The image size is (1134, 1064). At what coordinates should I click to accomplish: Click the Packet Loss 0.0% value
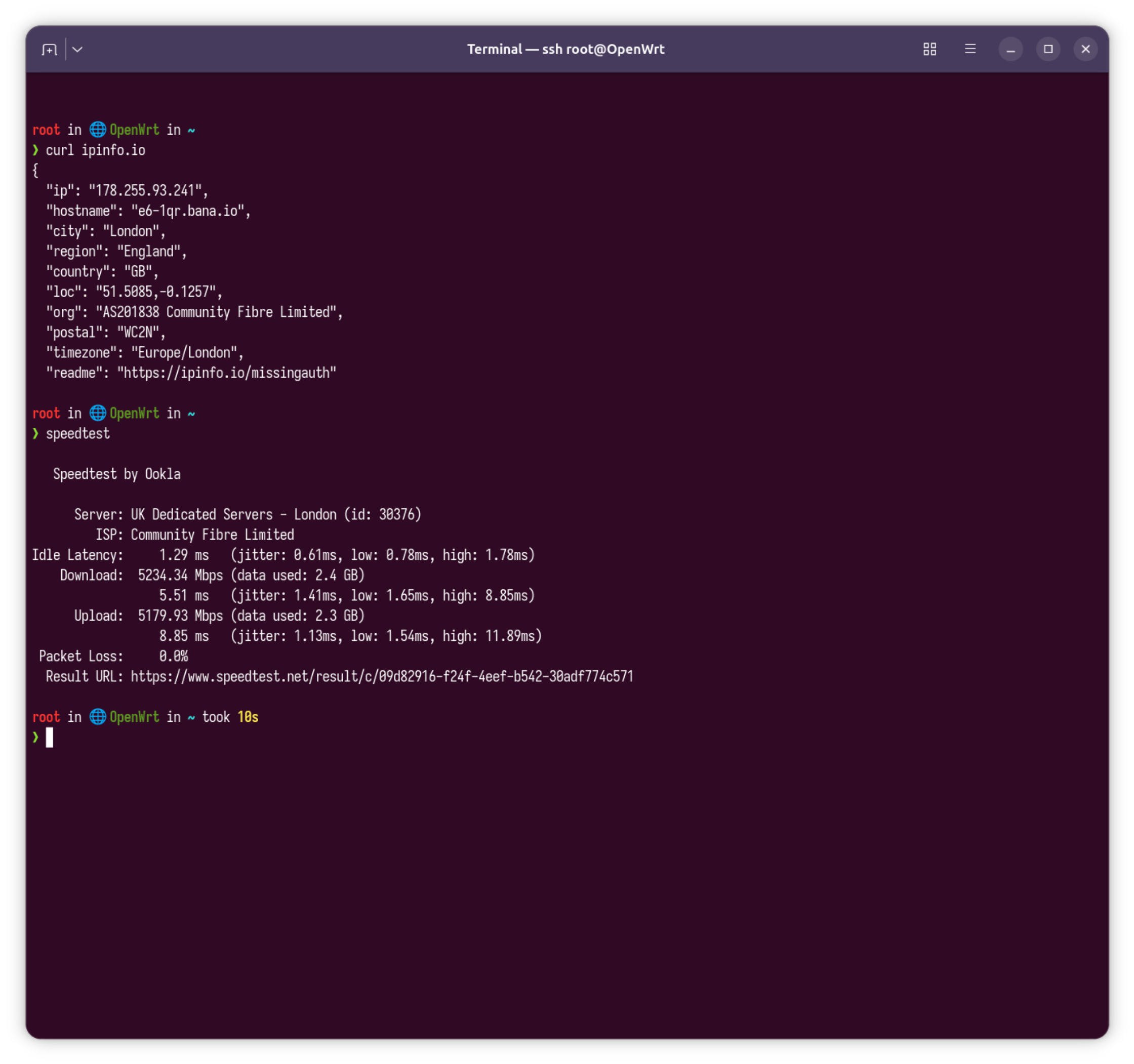click(174, 657)
